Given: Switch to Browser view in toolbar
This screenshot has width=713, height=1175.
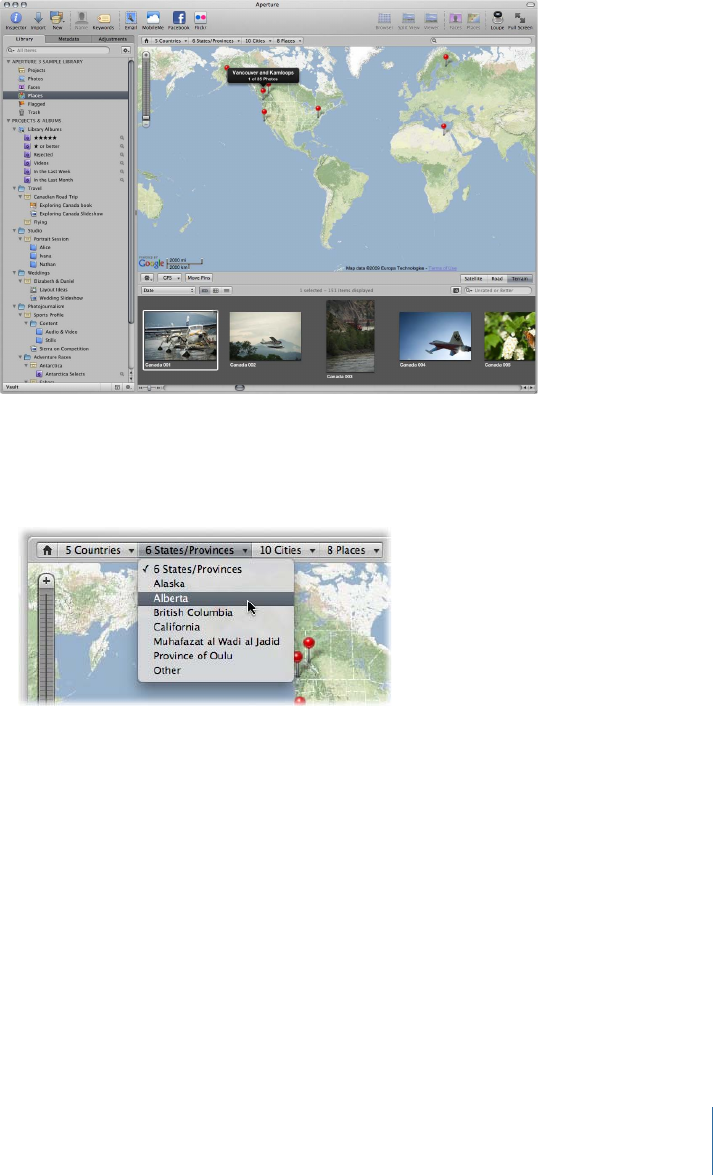Looking at the screenshot, I should [x=385, y=18].
